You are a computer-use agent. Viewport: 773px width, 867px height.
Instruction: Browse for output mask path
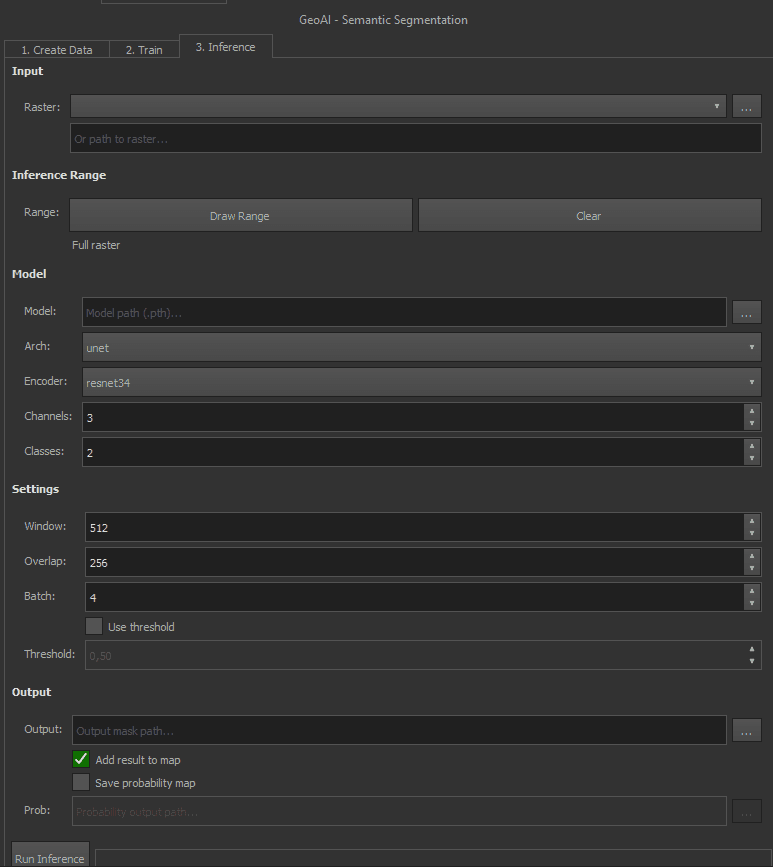746,730
